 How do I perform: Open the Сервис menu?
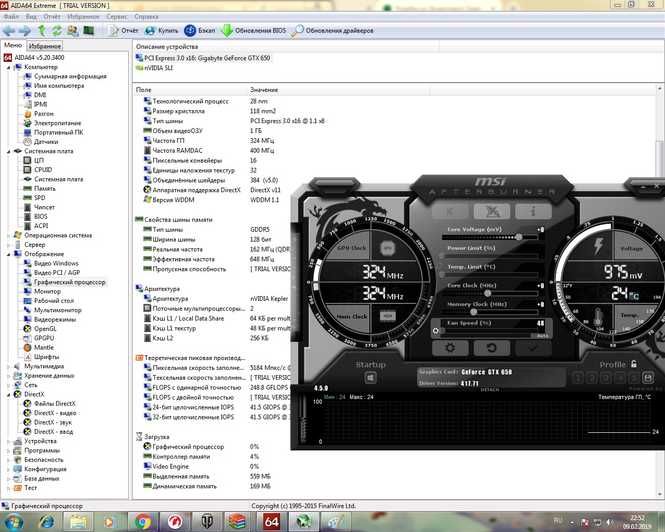point(117,17)
